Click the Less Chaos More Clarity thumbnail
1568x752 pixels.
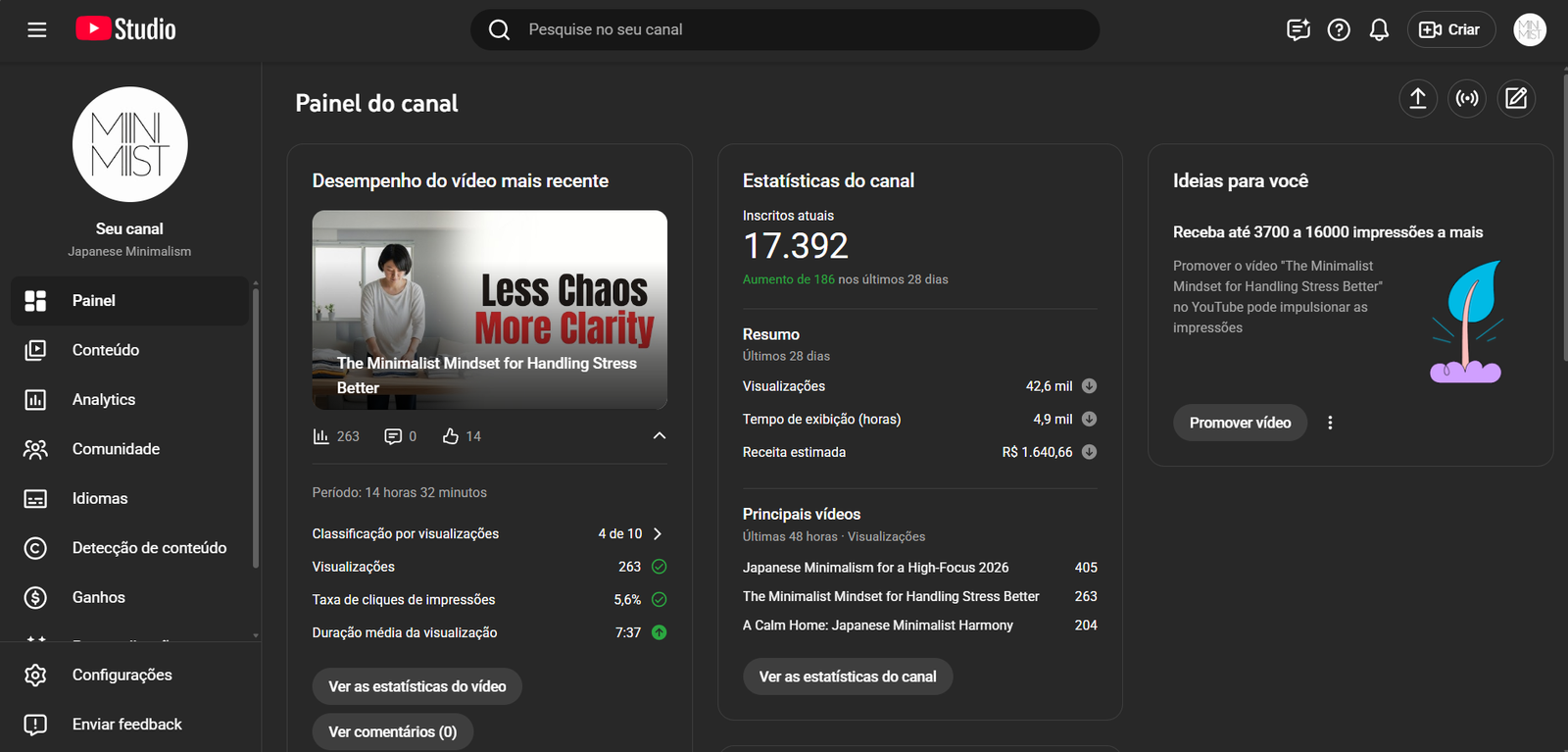coord(489,309)
